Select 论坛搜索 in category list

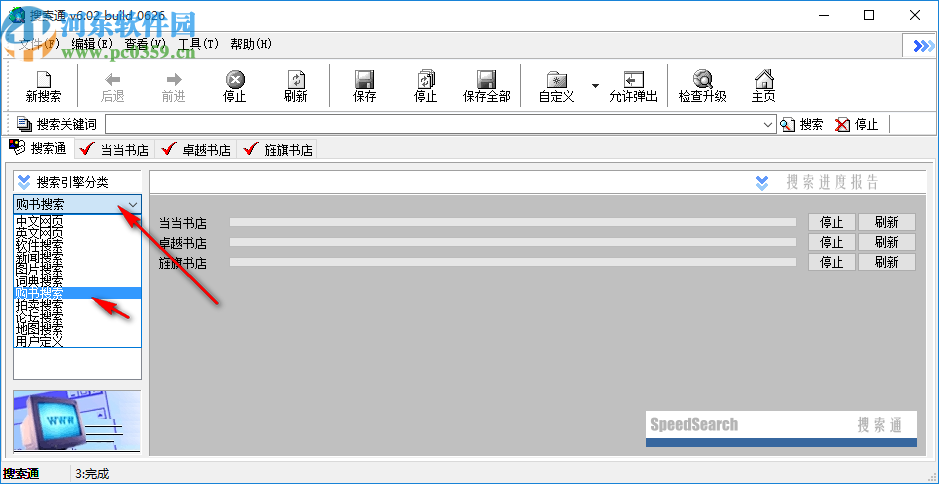click(x=77, y=317)
